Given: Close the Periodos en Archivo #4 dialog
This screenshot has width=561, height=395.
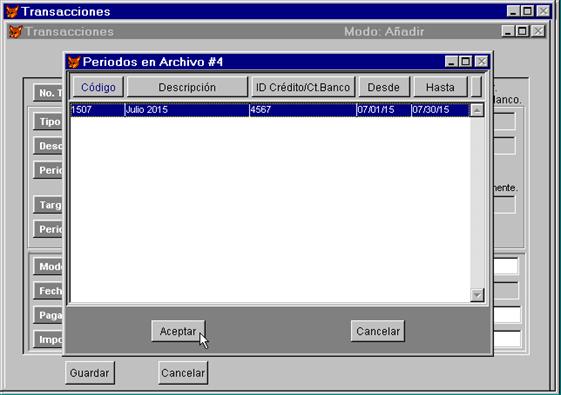Looking at the screenshot, I should point(482,62).
